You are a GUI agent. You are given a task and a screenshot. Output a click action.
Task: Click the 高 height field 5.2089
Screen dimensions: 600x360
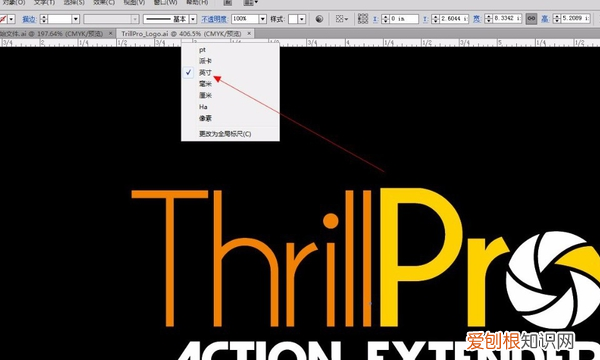click(576, 19)
